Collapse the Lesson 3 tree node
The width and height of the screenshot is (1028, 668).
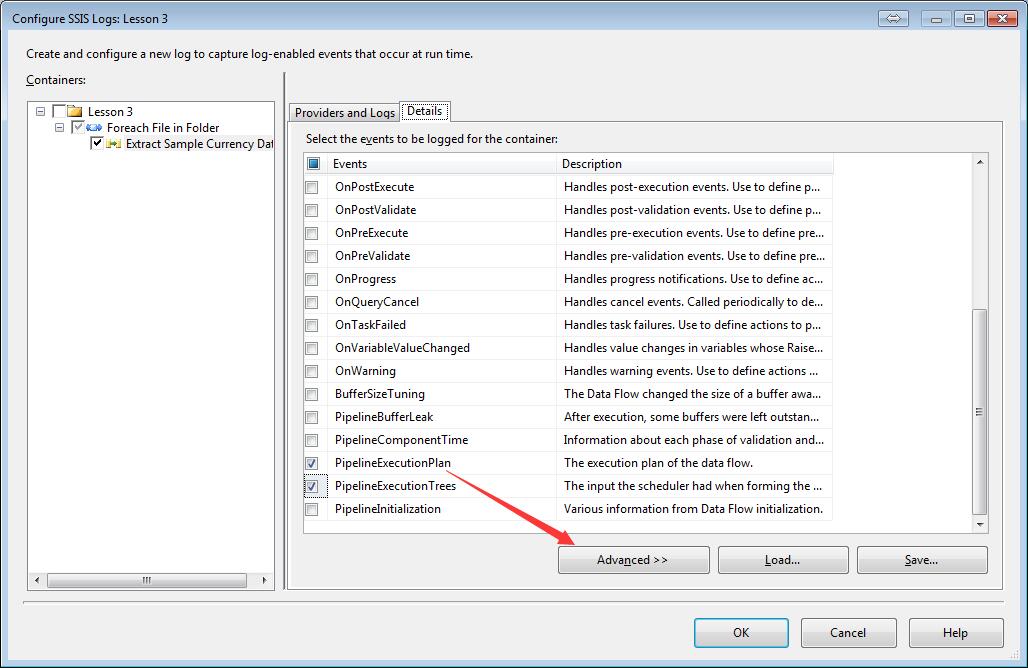click(x=41, y=111)
